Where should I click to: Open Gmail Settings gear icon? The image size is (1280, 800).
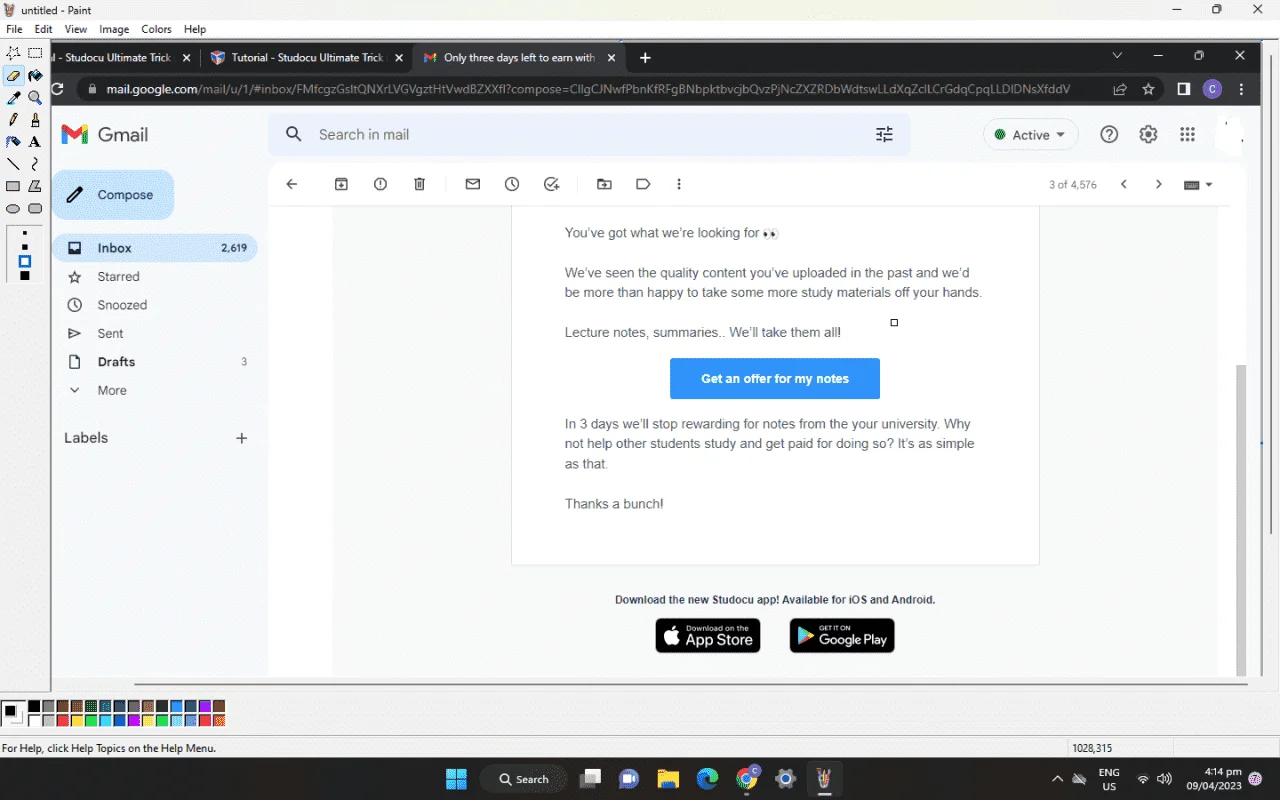(1148, 135)
